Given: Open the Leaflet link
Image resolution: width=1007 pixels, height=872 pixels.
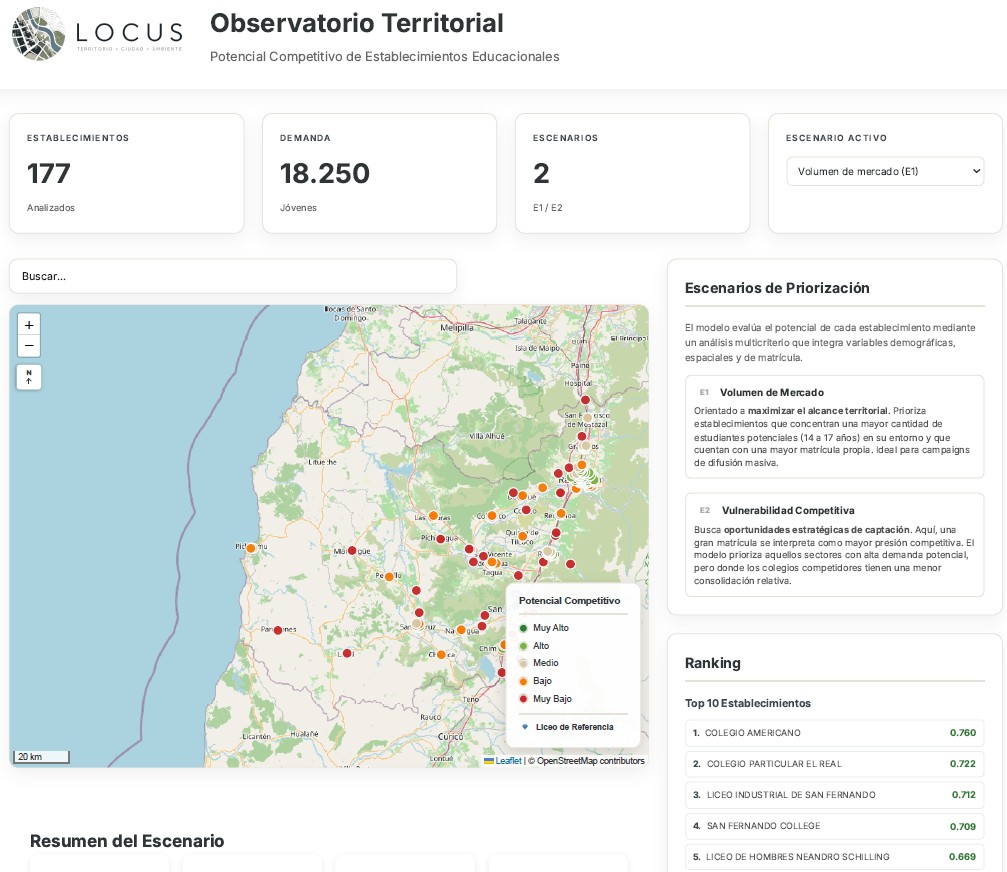Looking at the screenshot, I should (507, 761).
